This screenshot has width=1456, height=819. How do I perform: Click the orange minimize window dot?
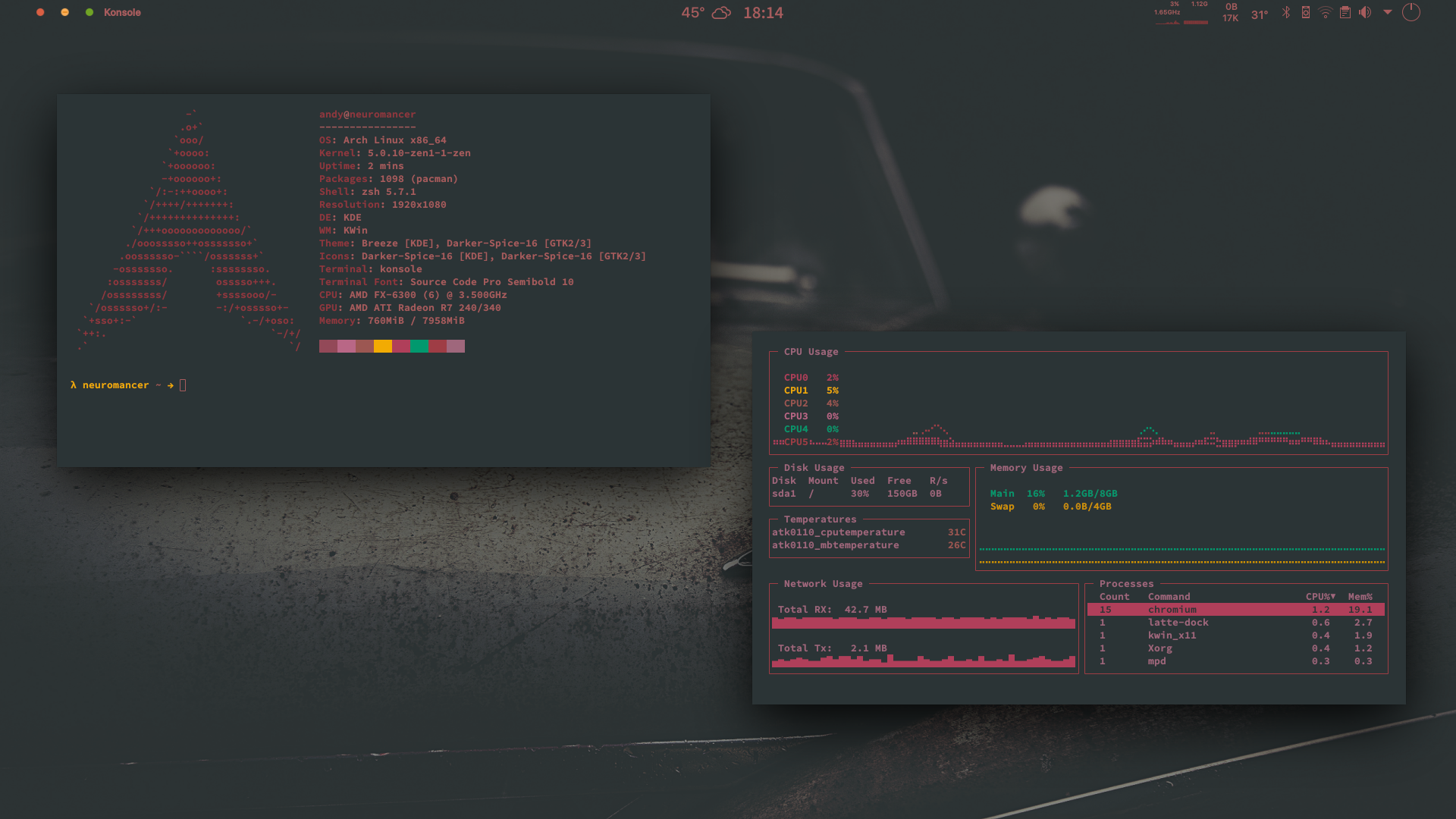(65, 12)
